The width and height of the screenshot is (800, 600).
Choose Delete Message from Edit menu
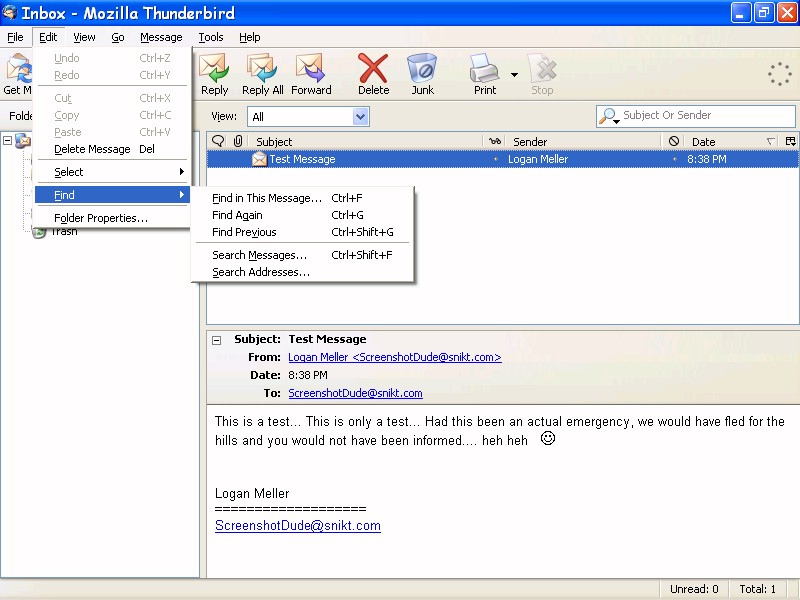pyautogui.click(x=112, y=149)
